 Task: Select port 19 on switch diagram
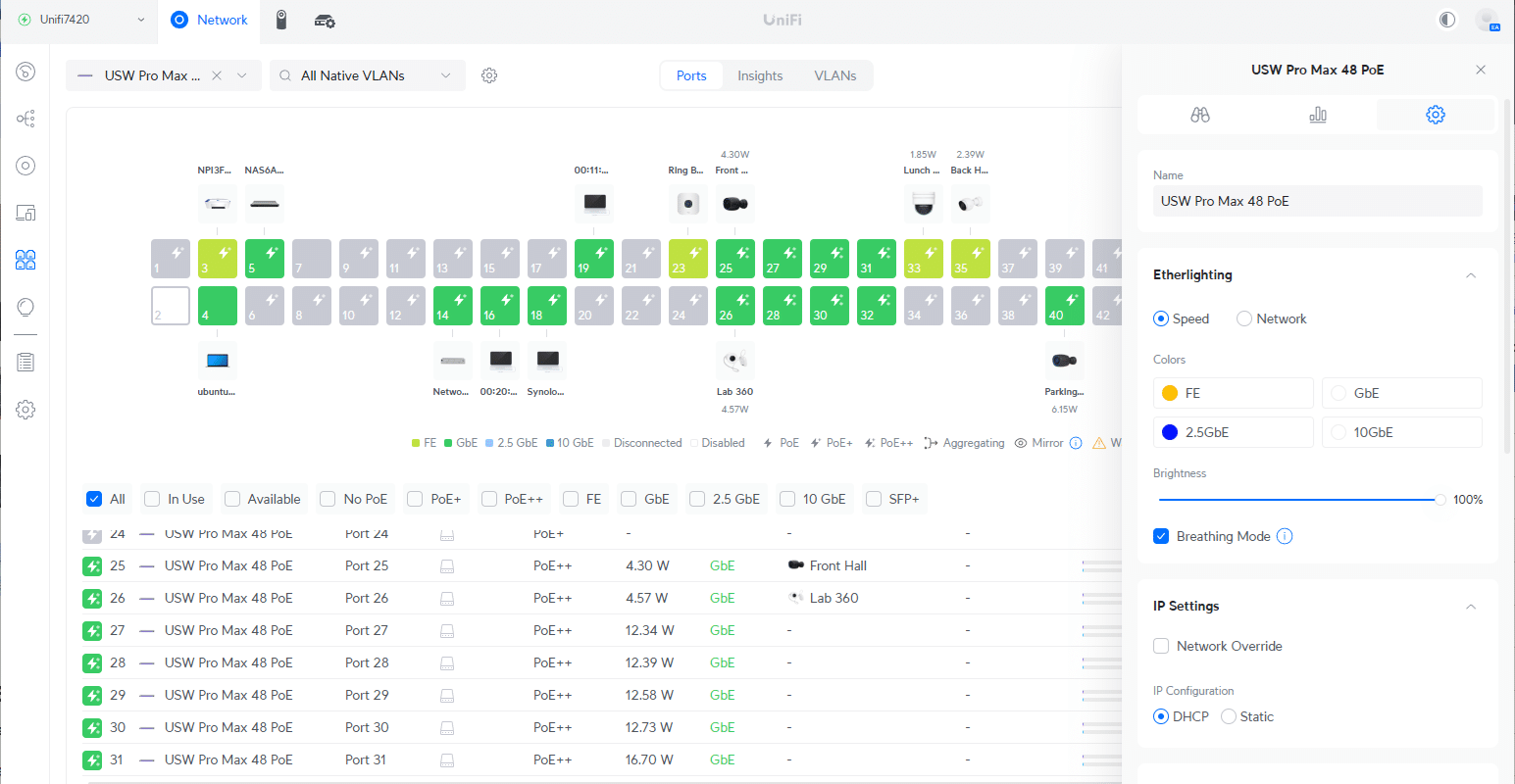click(x=594, y=259)
